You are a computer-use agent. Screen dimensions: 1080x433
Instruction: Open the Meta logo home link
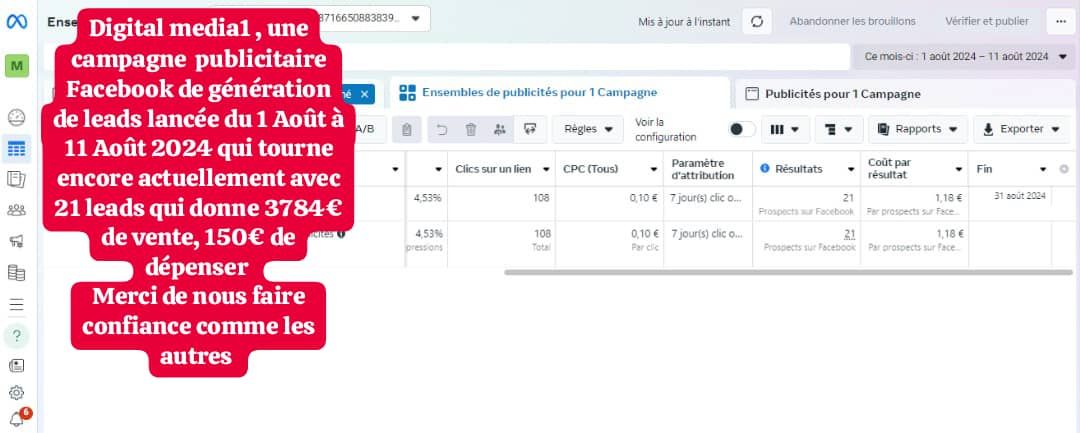click(17, 21)
